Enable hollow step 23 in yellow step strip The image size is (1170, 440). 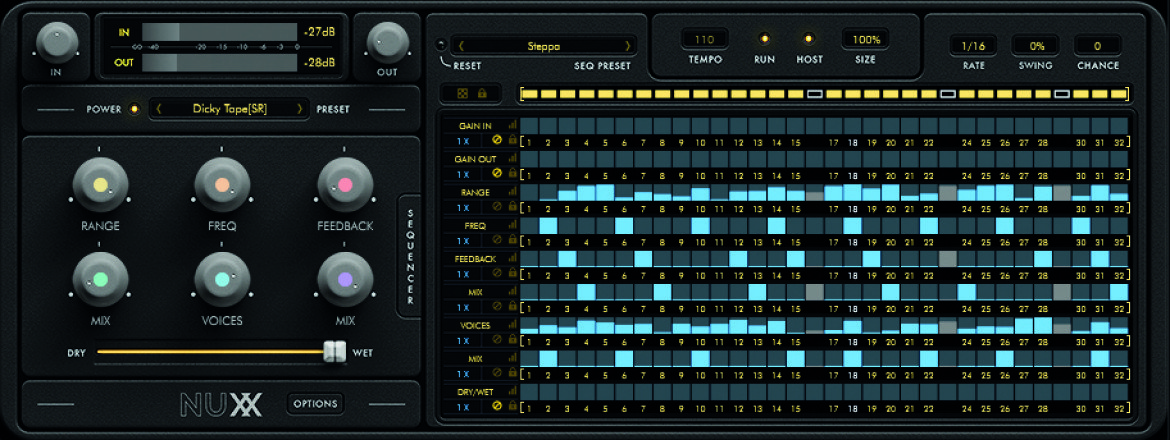click(x=948, y=95)
